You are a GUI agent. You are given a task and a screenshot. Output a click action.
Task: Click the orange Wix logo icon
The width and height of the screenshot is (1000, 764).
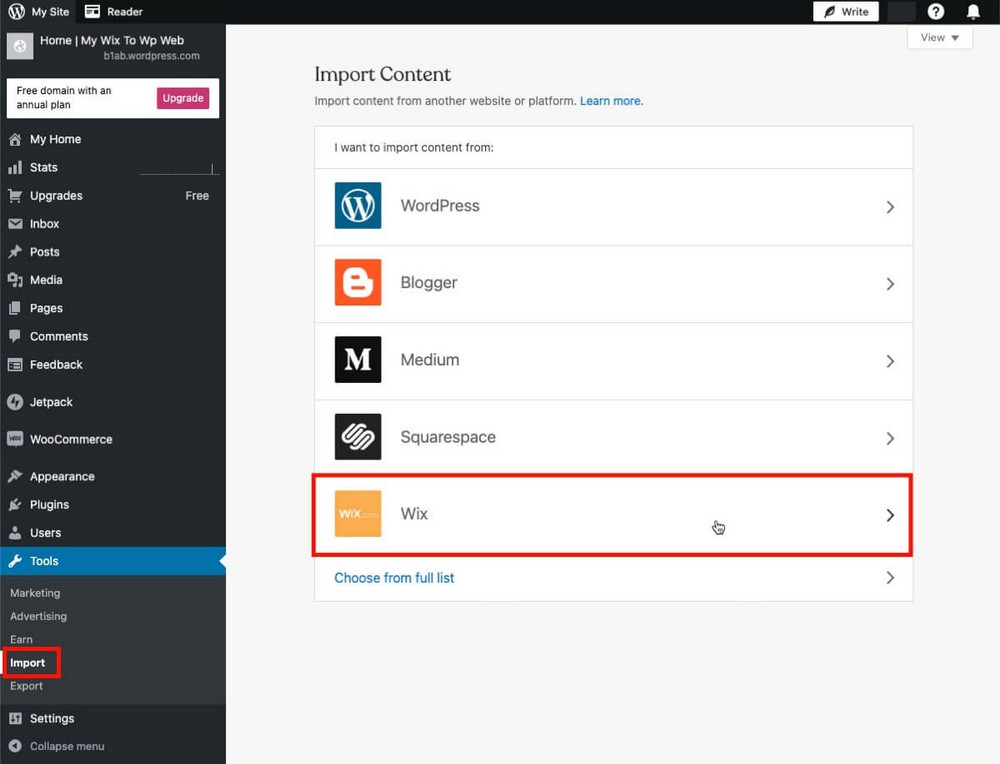click(358, 514)
